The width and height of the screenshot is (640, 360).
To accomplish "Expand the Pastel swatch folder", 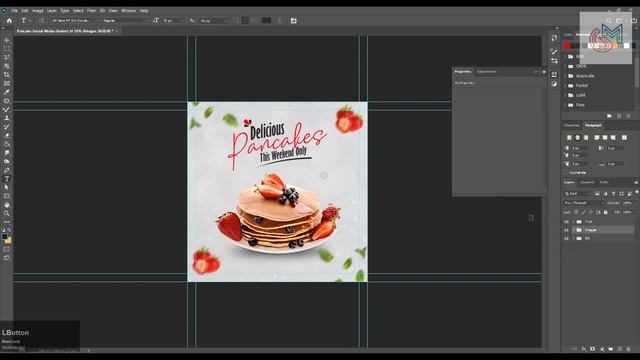I will [x=566, y=86].
